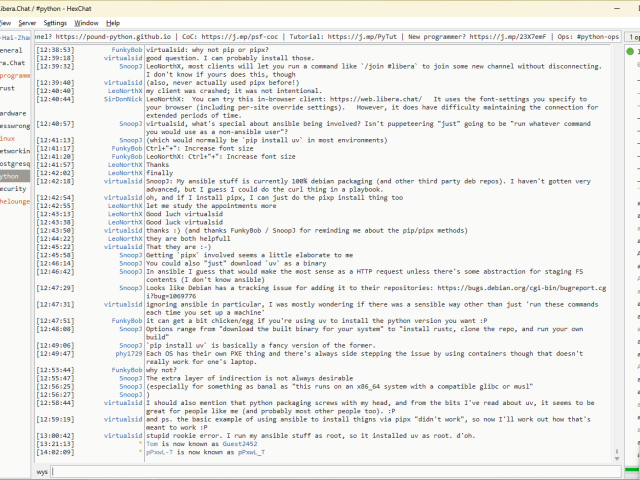Image resolution: width=640 pixels, height=480 pixels.
Task: Select the security channel in sidebar
Action: (x=13, y=188)
